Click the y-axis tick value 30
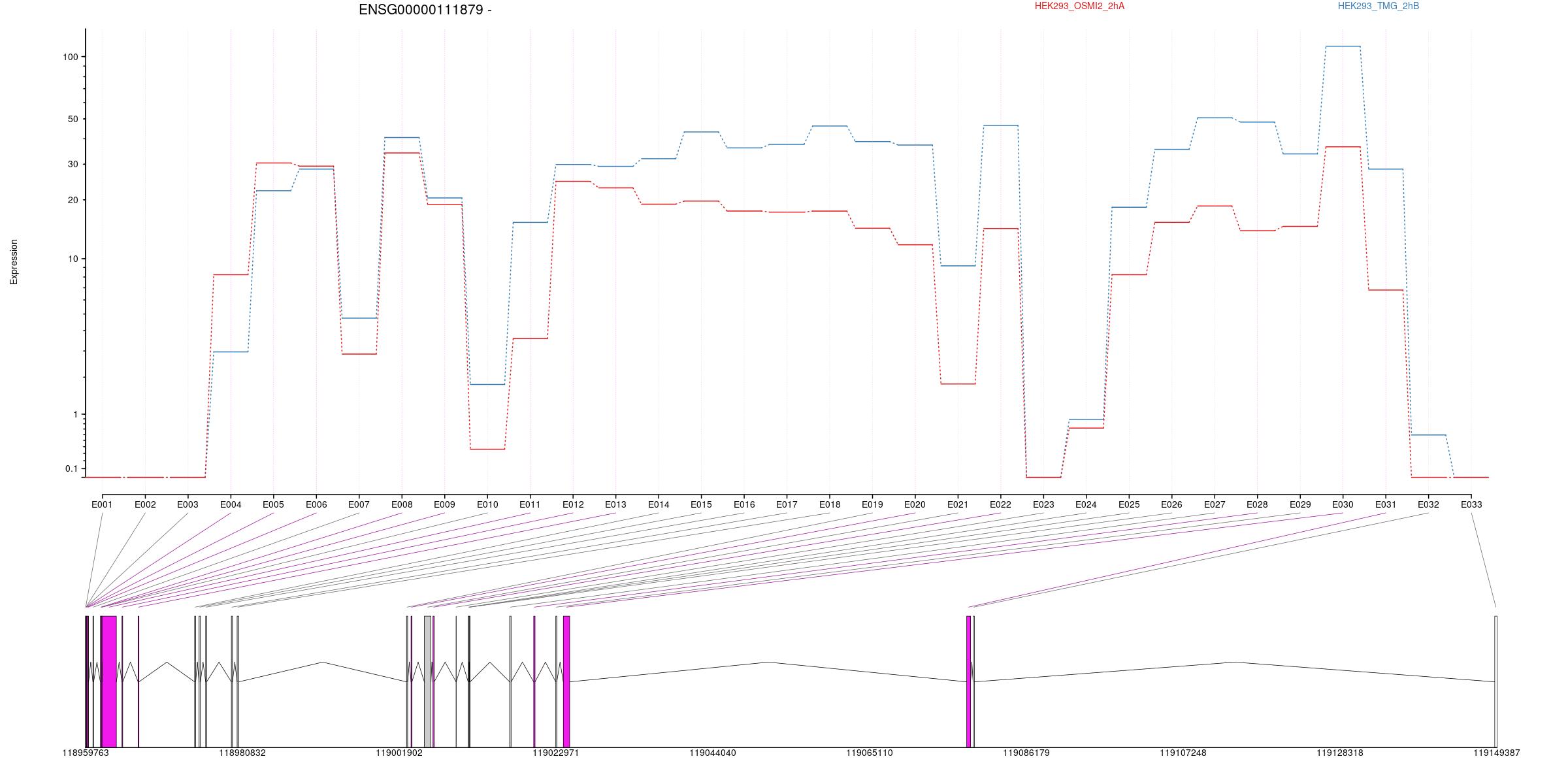This screenshot has height=784, width=1568. [x=73, y=164]
